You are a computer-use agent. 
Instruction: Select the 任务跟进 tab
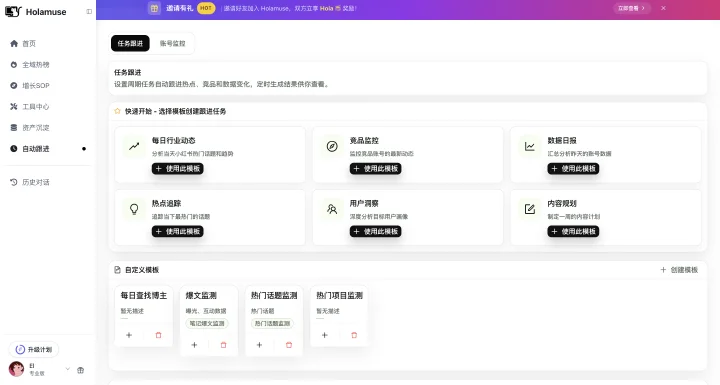coord(130,43)
